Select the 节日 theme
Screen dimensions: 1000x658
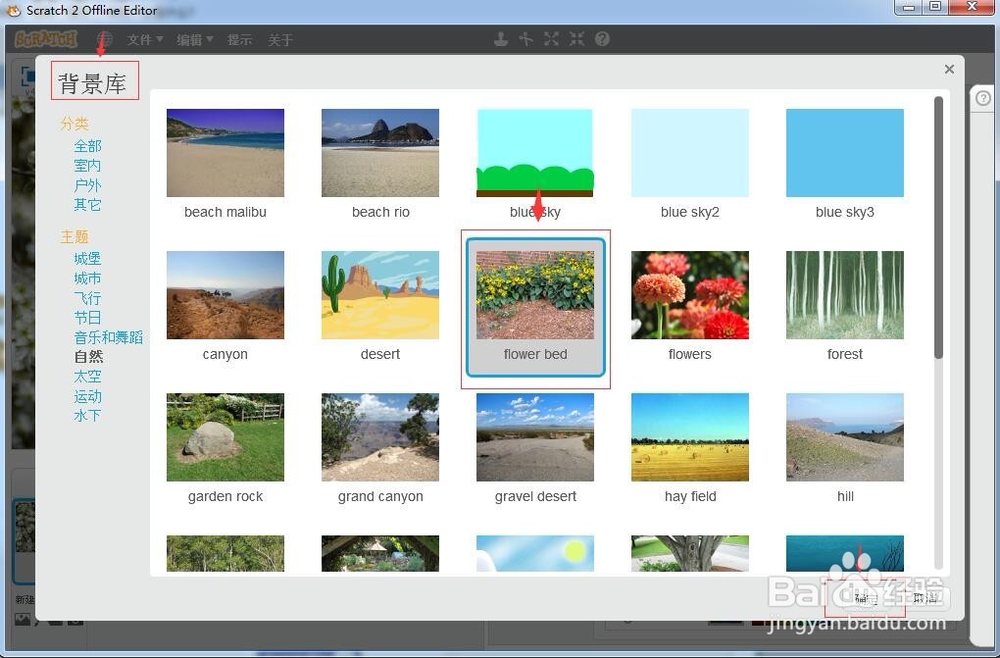(87, 318)
